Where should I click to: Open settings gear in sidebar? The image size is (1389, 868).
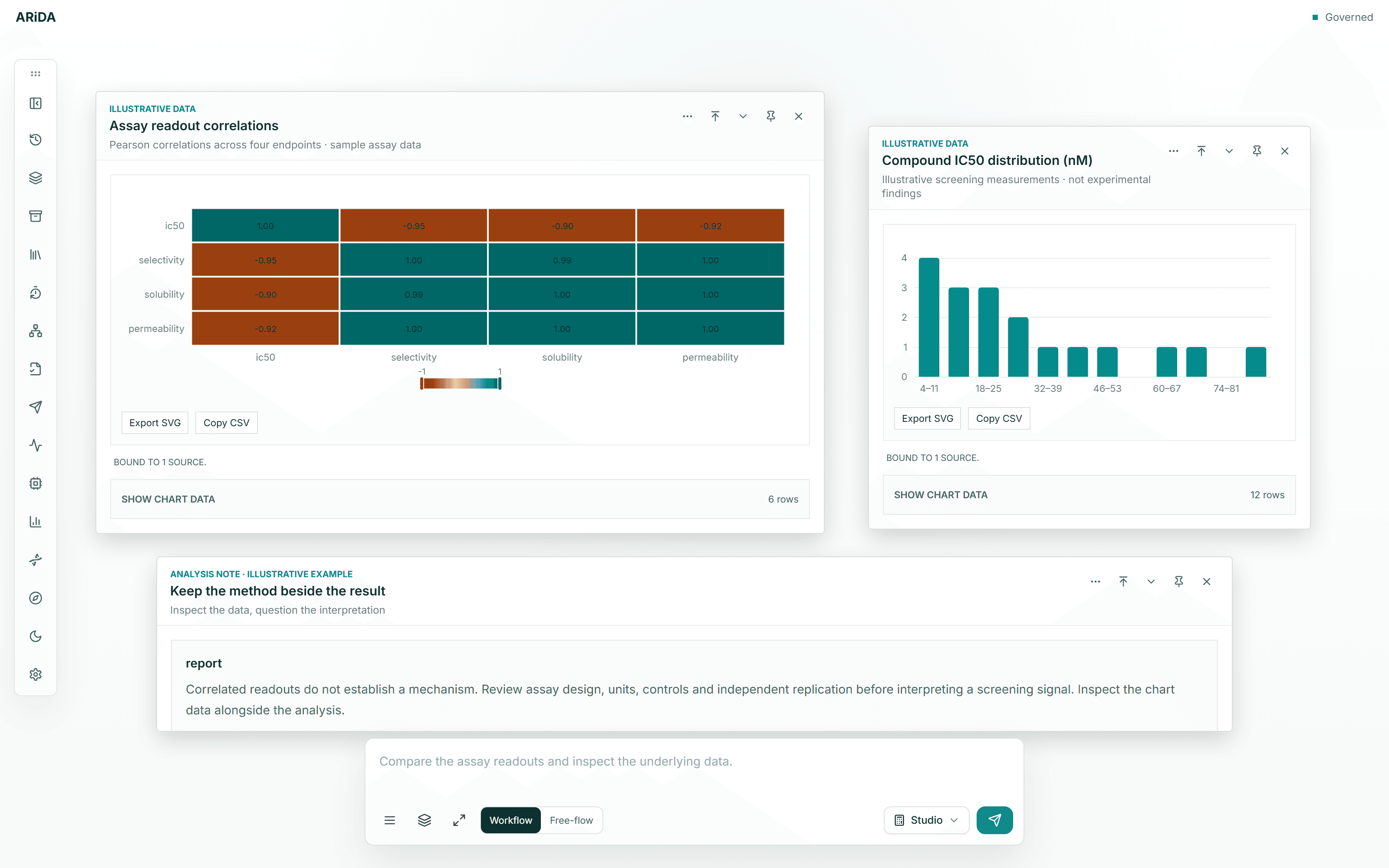(36, 674)
